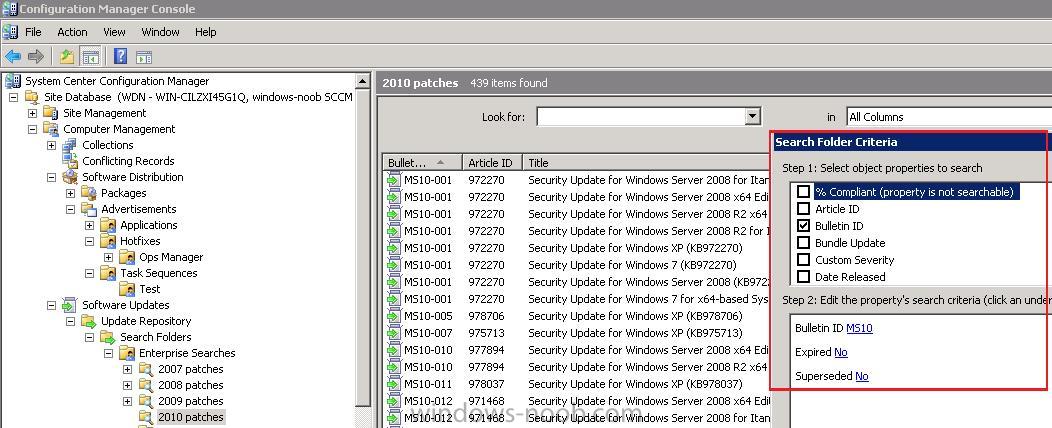Expand the Applications tree node
This screenshot has height=428, width=1052.
[x=89, y=225]
